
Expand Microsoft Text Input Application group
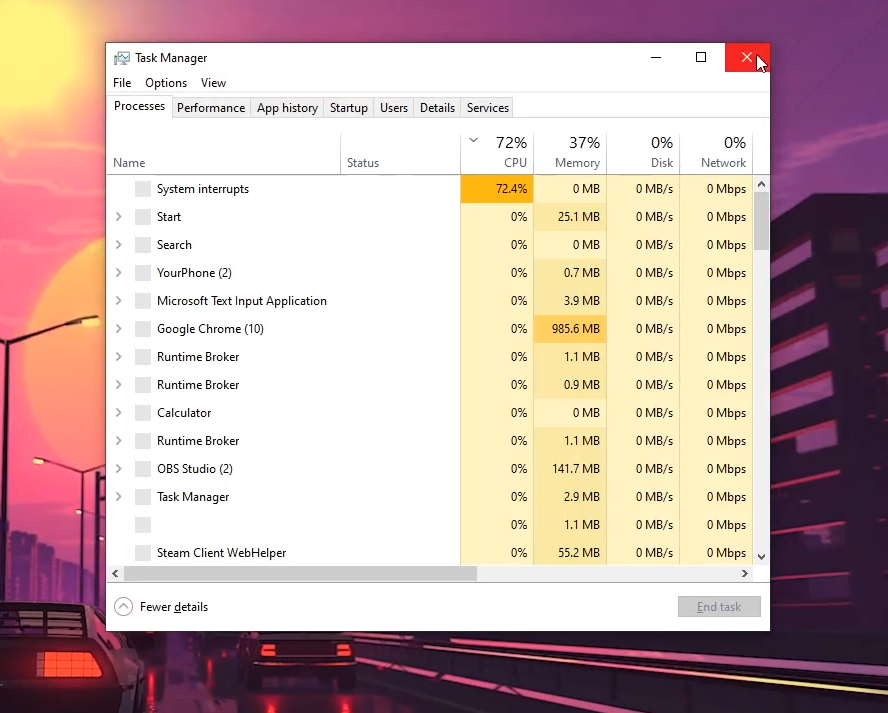coord(118,301)
